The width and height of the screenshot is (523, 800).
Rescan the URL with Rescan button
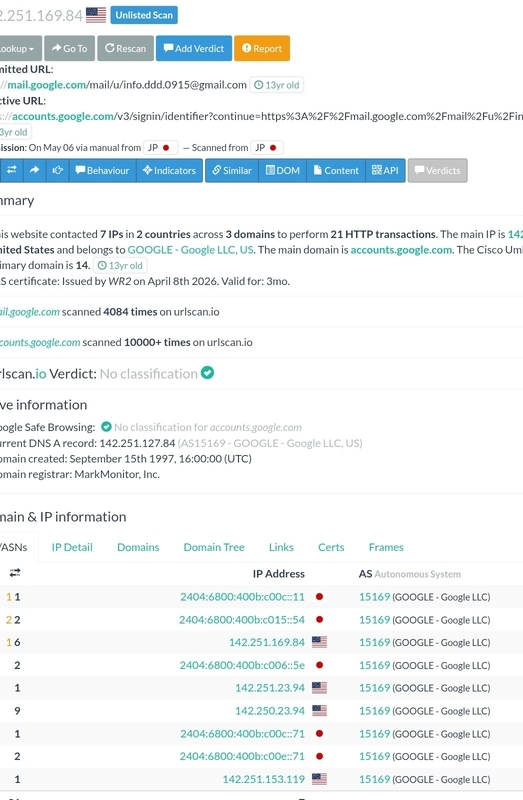tap(126, 48)
